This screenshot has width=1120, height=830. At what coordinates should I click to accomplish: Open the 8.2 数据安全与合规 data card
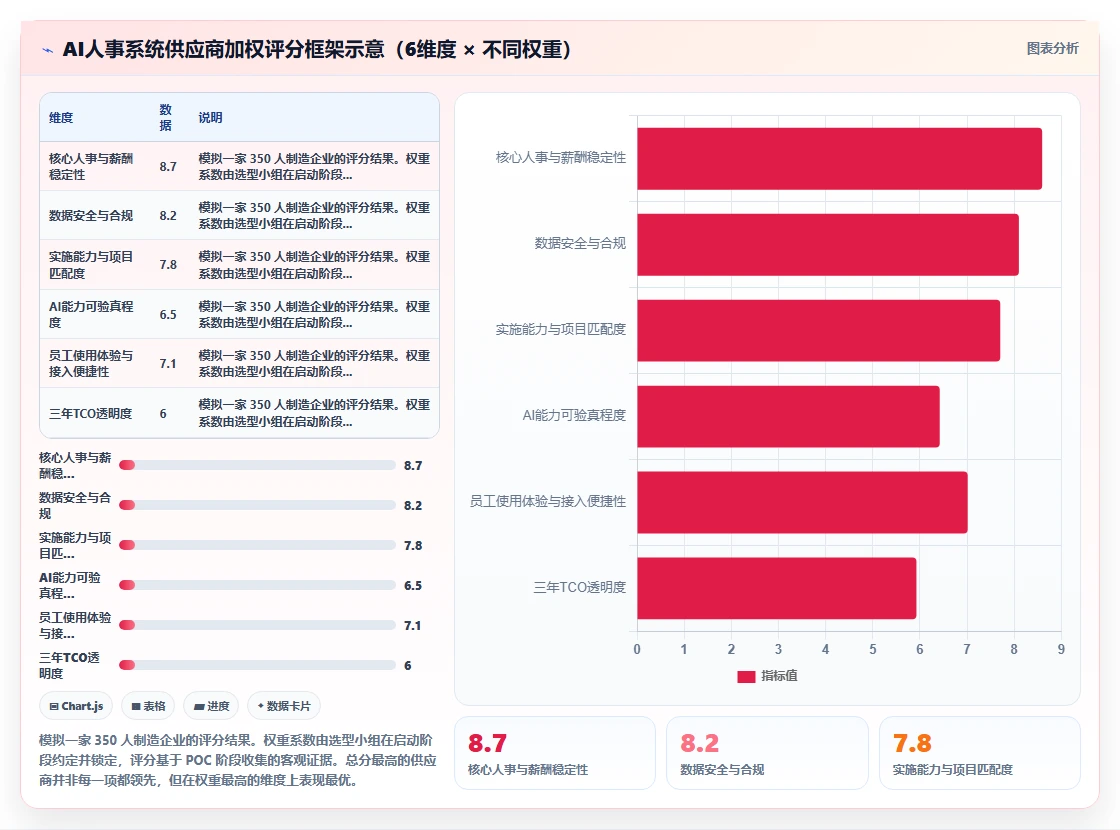[767, 753]
